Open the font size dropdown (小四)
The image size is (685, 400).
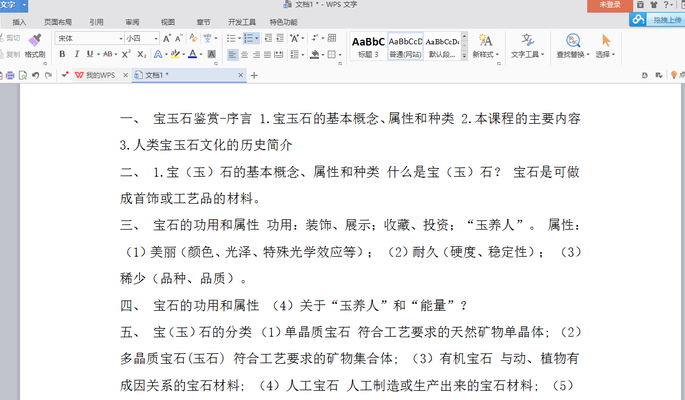coord(156,38)
